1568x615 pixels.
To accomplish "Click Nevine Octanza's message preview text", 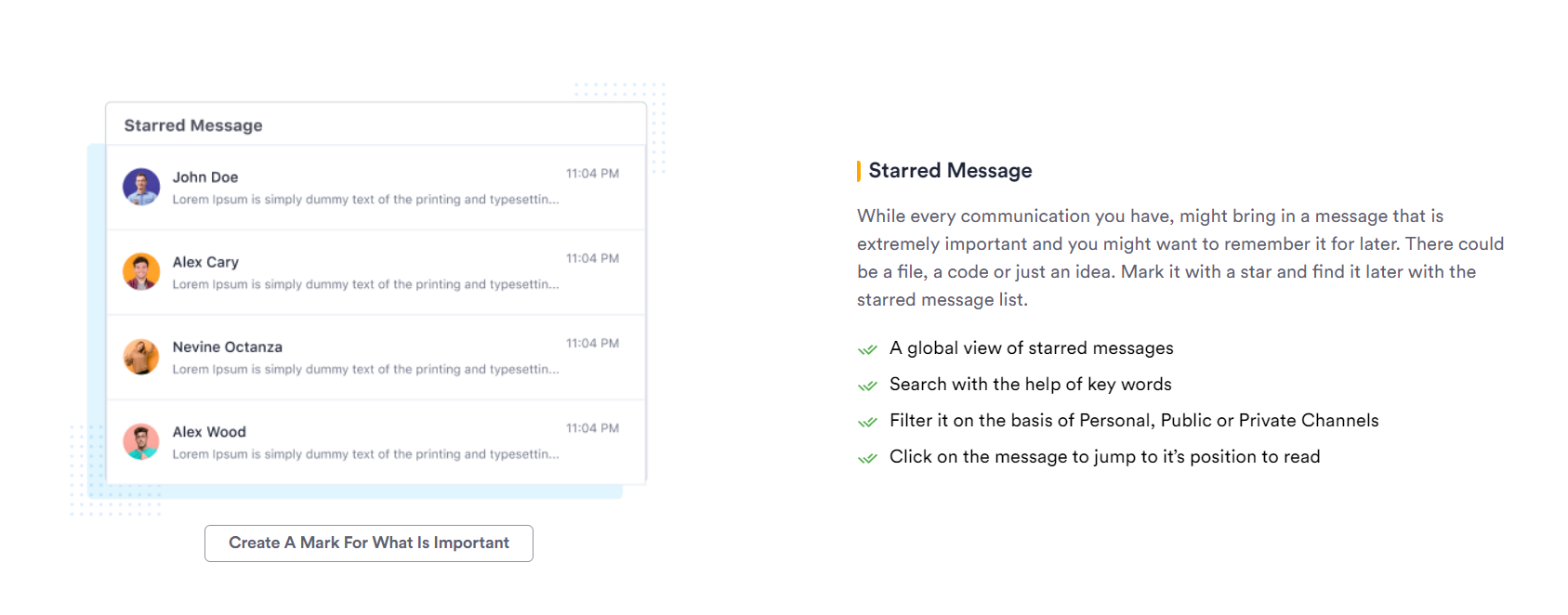I will tap(365, 370).
